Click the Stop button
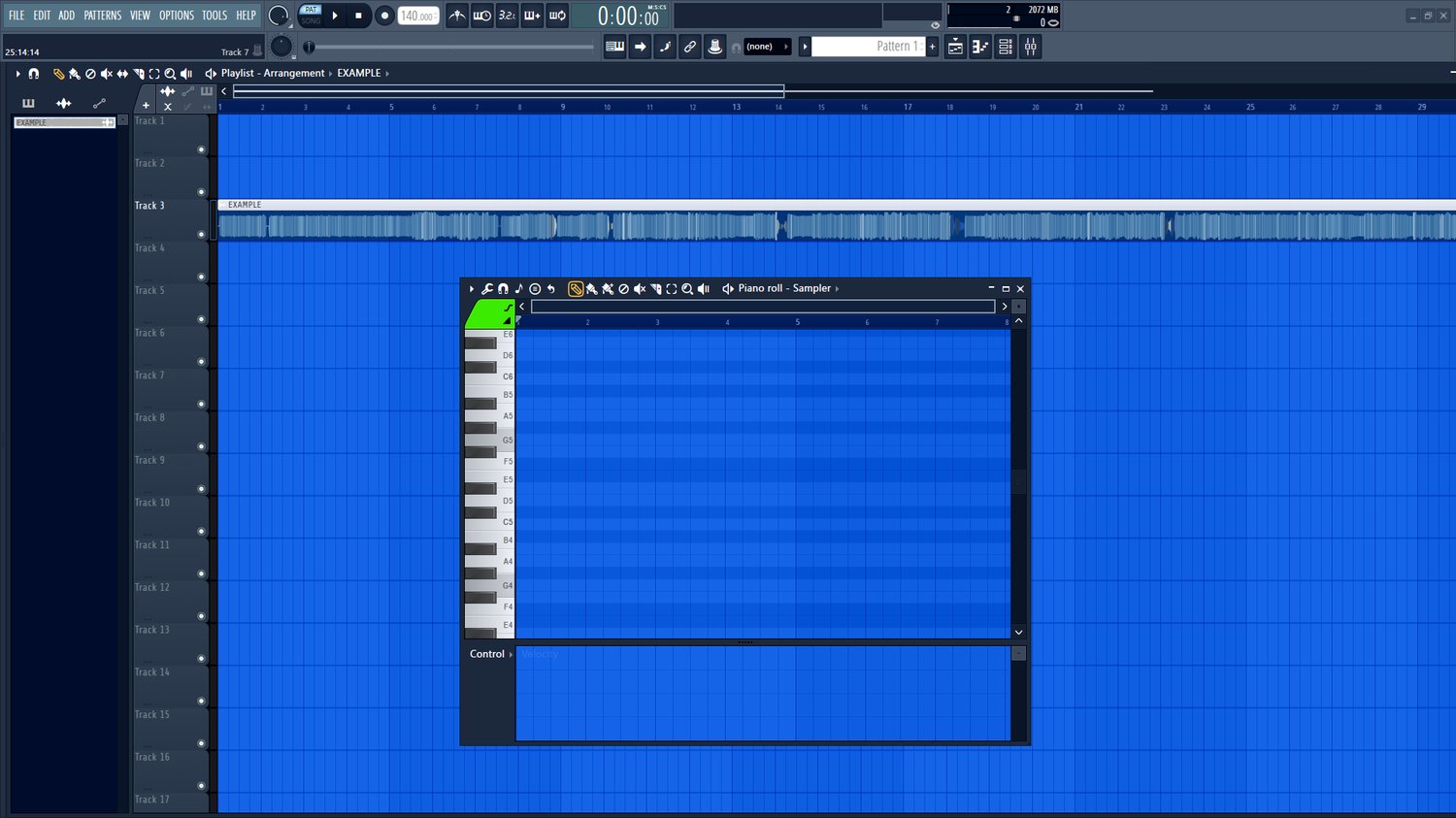1456x818 pixels. pyautogui.click(x=358, y=16)
